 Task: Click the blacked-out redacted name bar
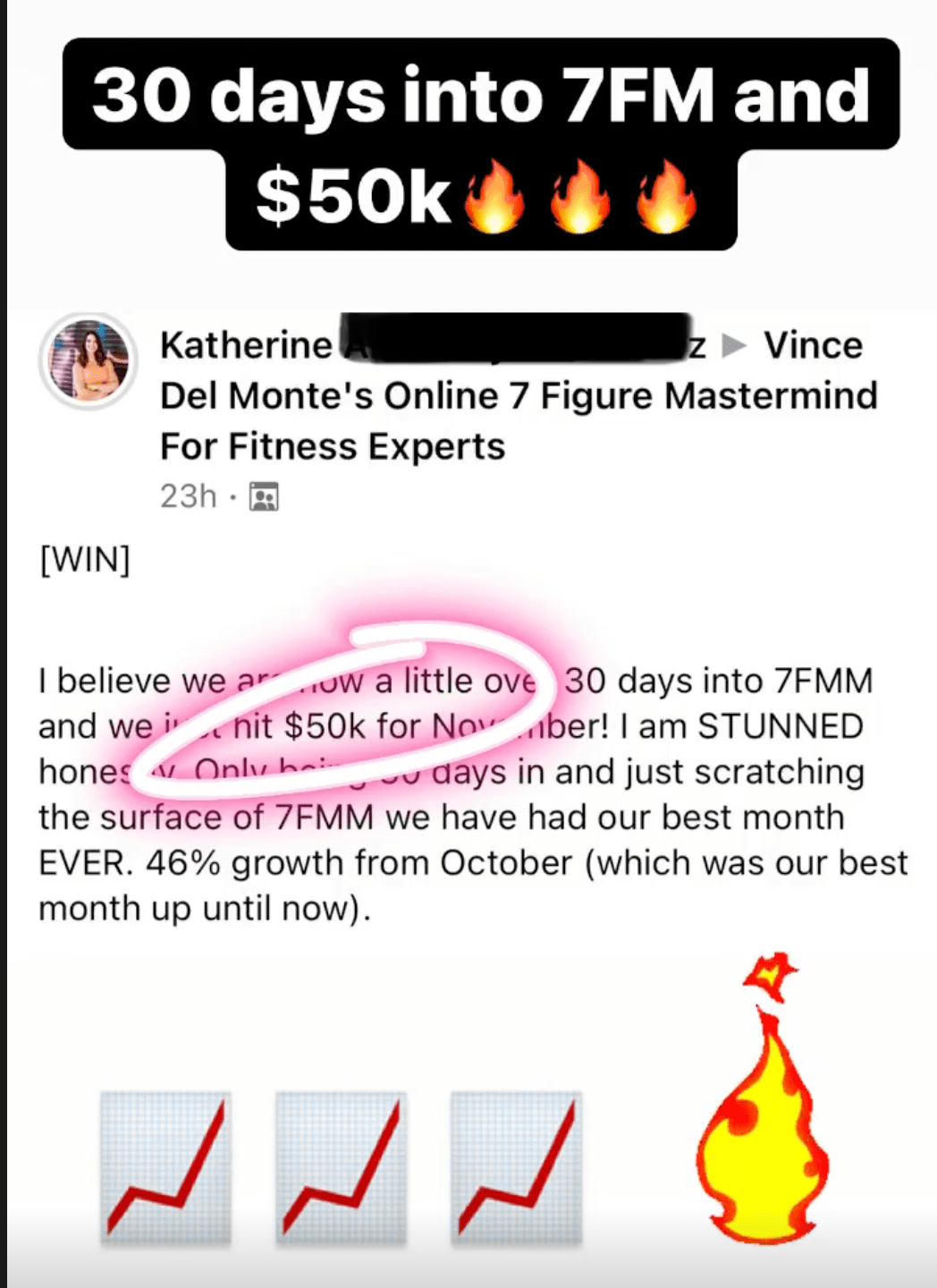516,337
